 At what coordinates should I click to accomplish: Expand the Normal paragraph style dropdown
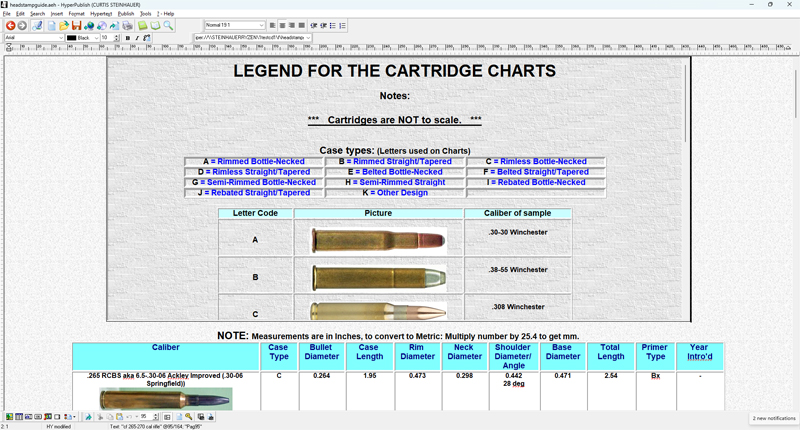point(235,26)
